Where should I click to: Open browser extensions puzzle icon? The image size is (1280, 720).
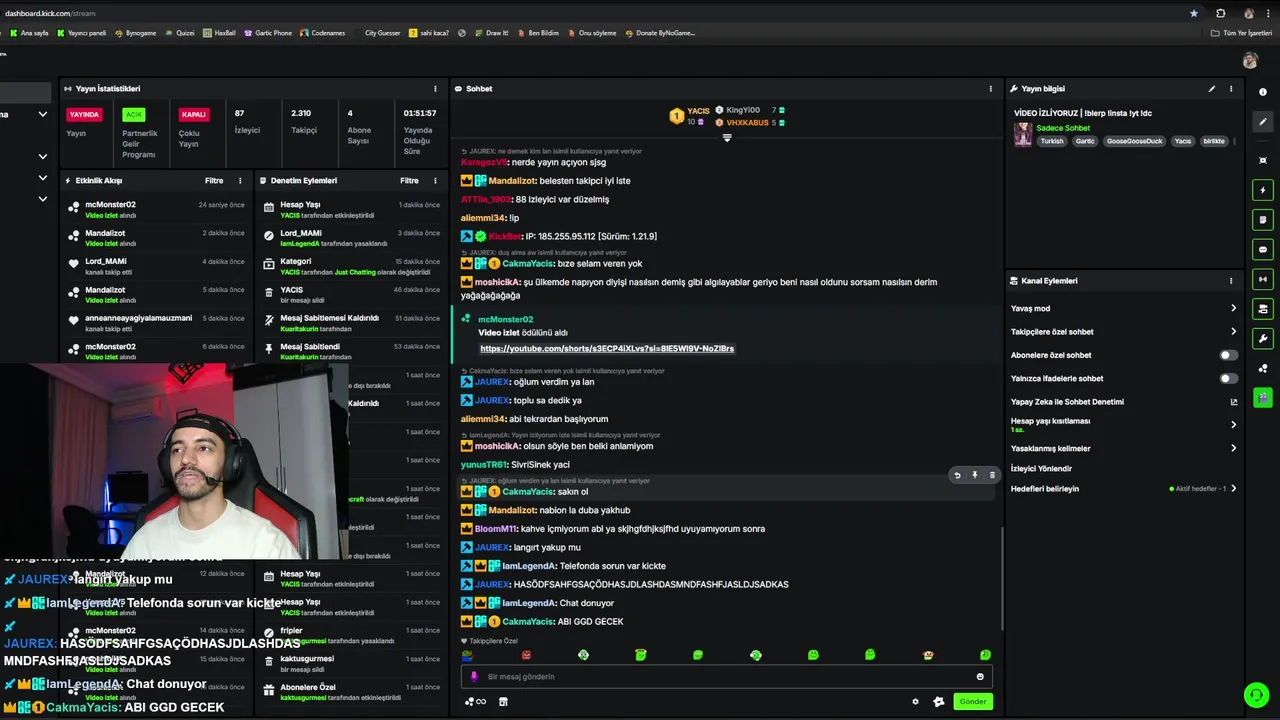coord(1221,13)
